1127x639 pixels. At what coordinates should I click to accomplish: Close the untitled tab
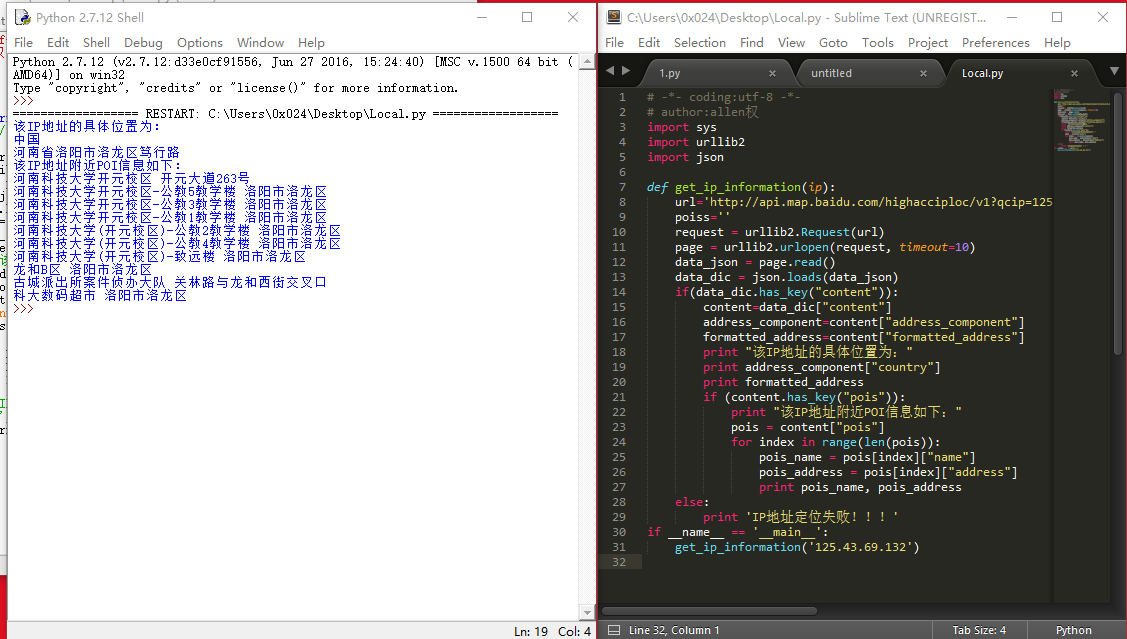click(924, 73)
